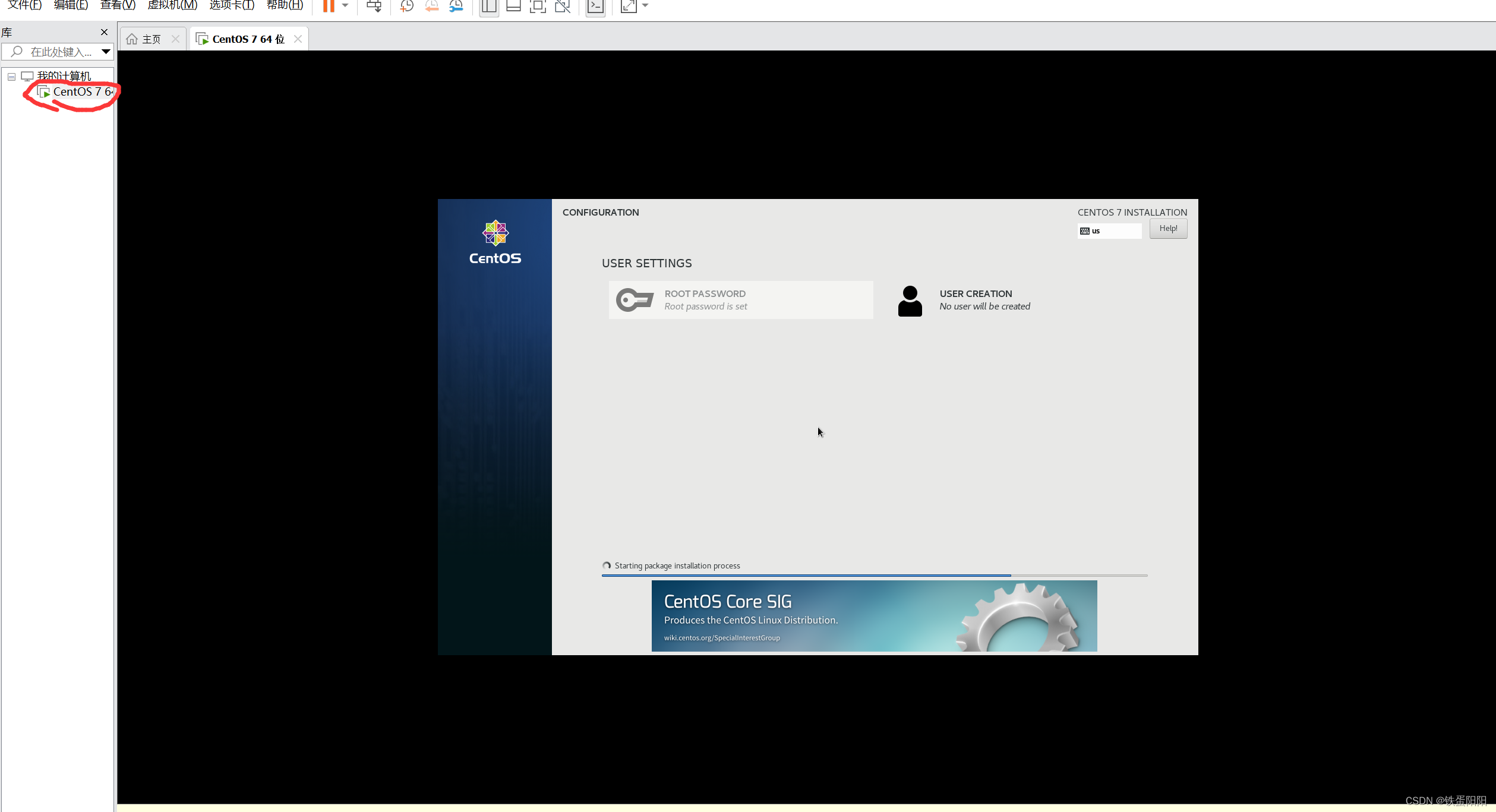
Task: Expand the library search filter dropdown
Action: tap(106, 52)
